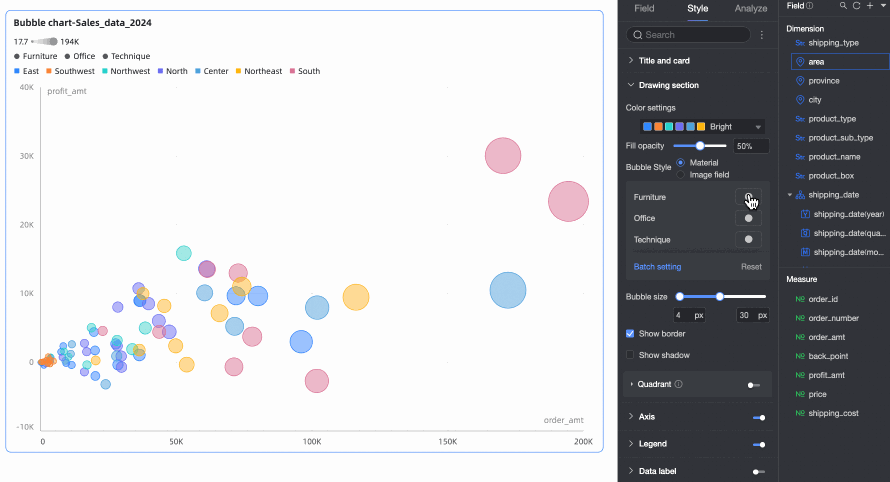Click the Bubble size maximum slider handle

720,296
